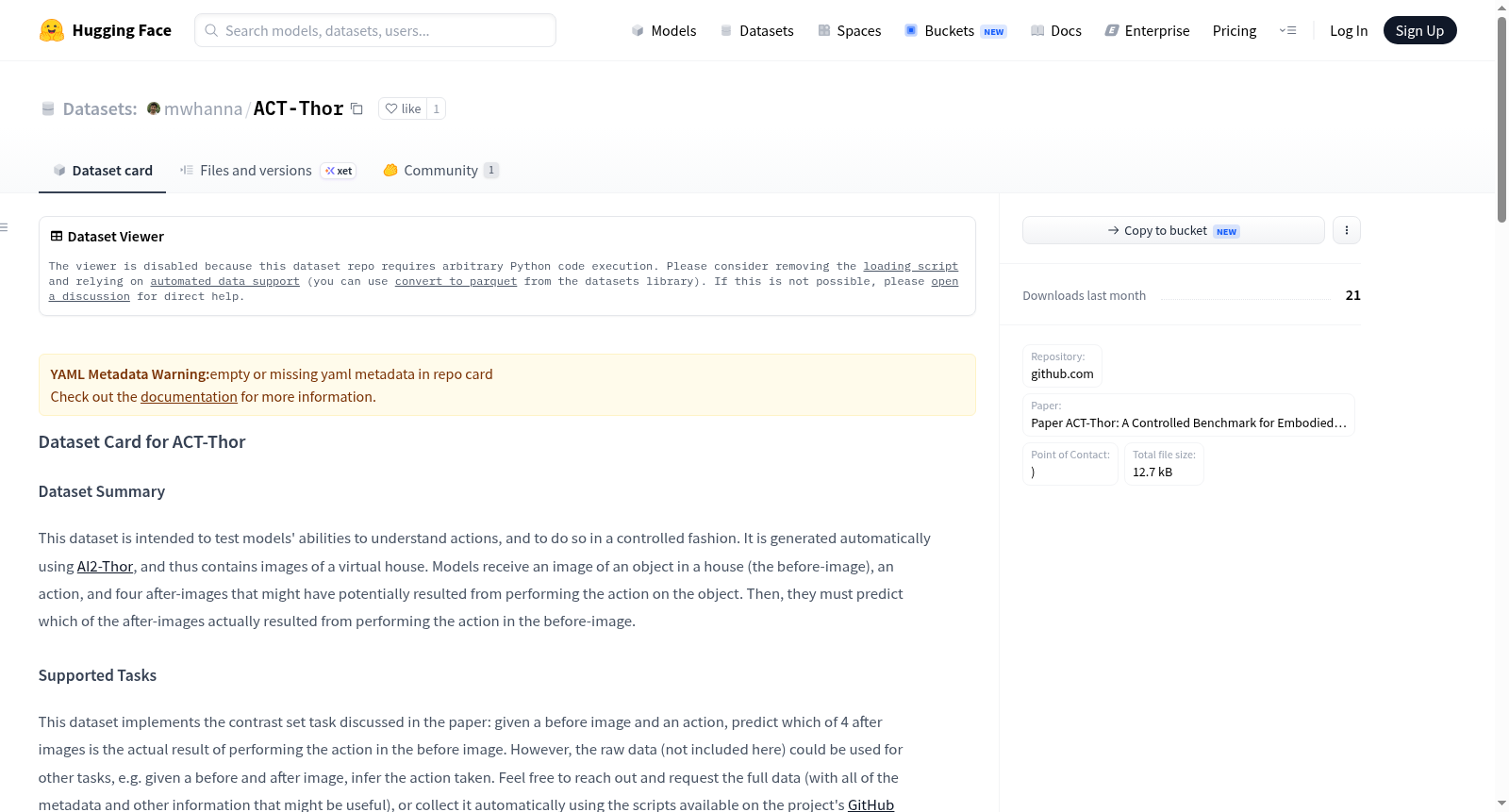Open Docs in the top navigation

tap(1056, 30)
